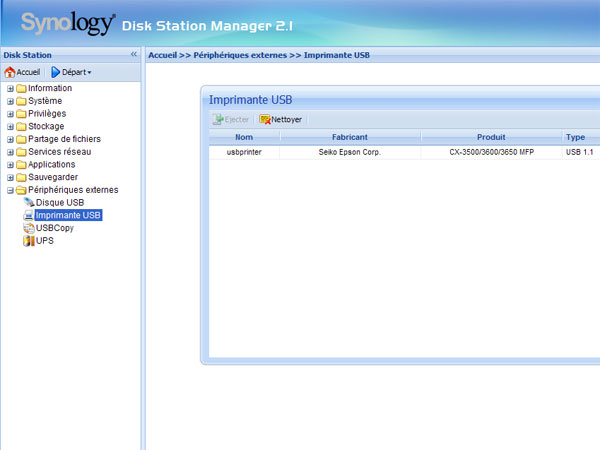The image size is (600, 450).
Task: Click the CX-3500/3600/3650 MFP cell
Action: pyautogui.click(x=491, y=152)
